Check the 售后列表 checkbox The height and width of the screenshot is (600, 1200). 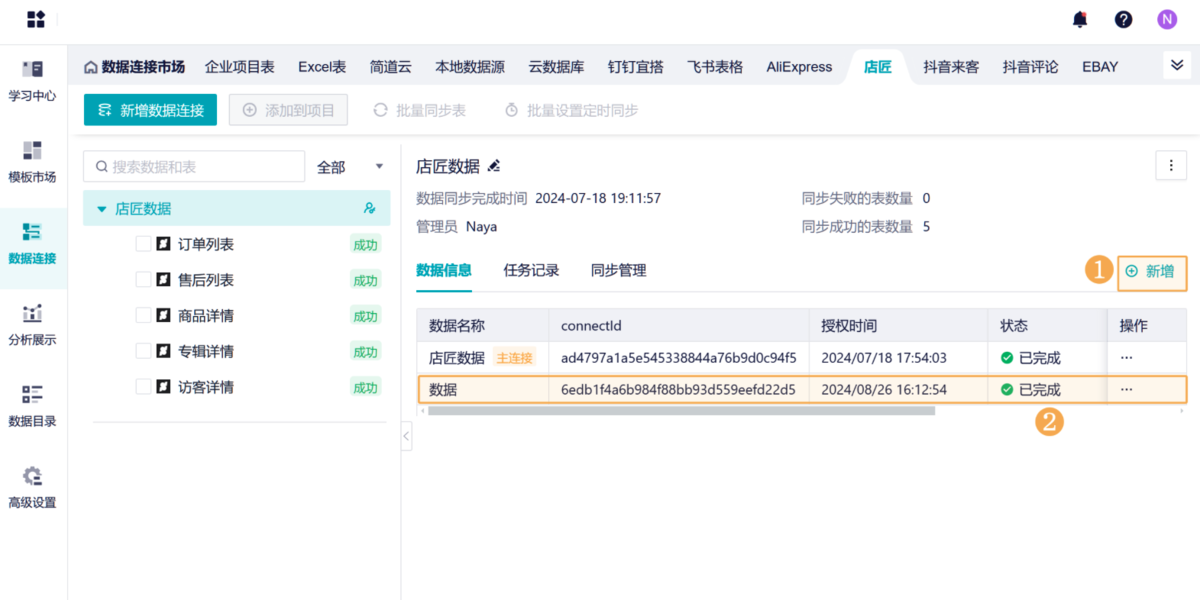point(143,280)
